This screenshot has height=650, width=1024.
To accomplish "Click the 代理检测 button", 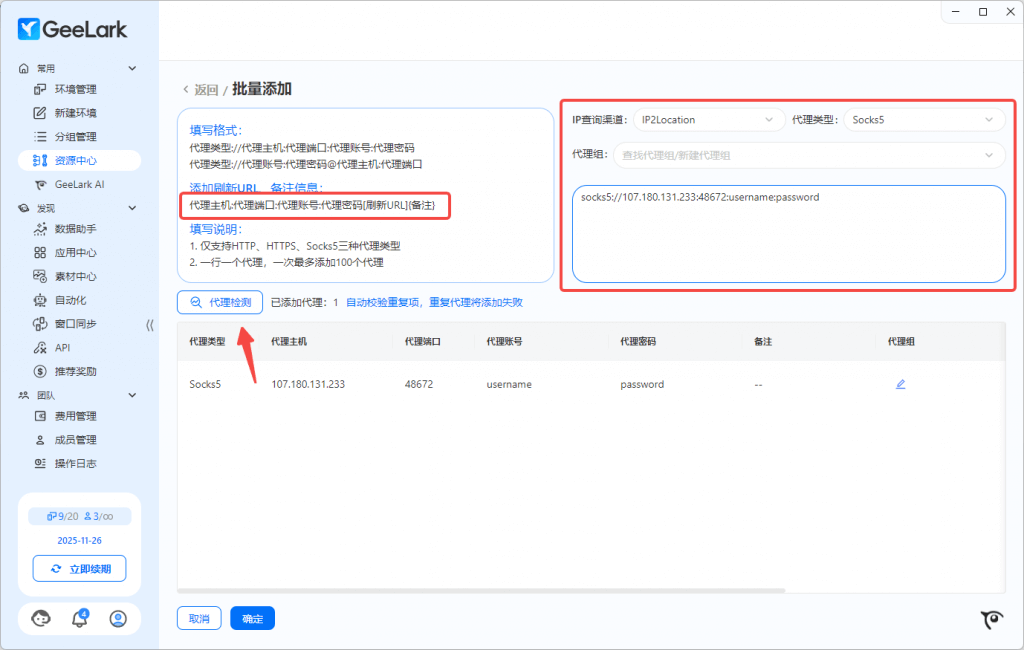I will pos(220,302).
